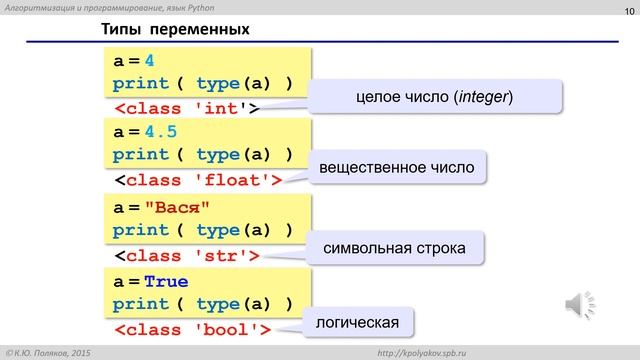This screenshot has height=360, width=640.
Task: Click the output <class 'int'>
Action: 187,109
